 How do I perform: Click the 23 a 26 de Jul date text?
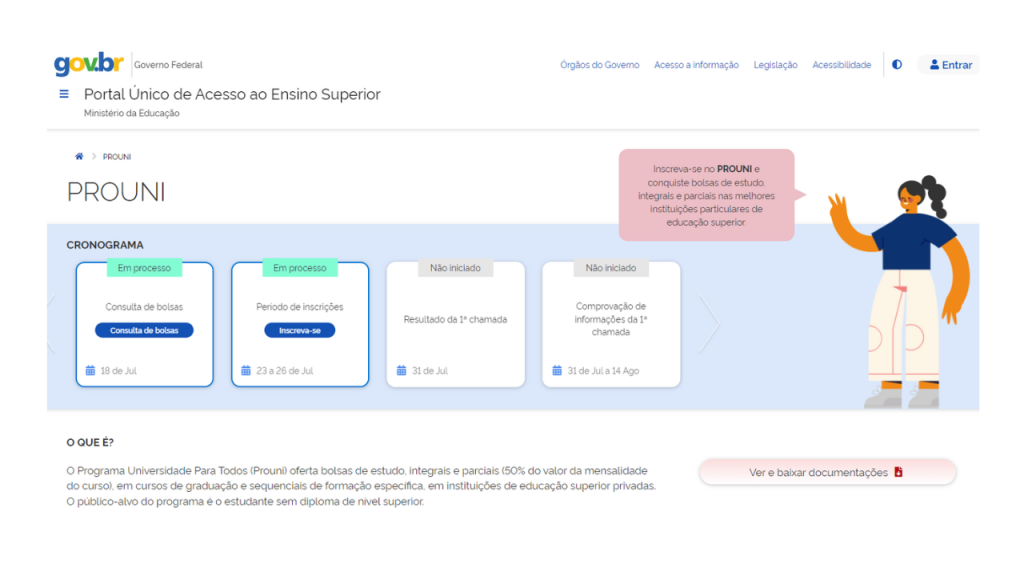click(x=284, y=371)
